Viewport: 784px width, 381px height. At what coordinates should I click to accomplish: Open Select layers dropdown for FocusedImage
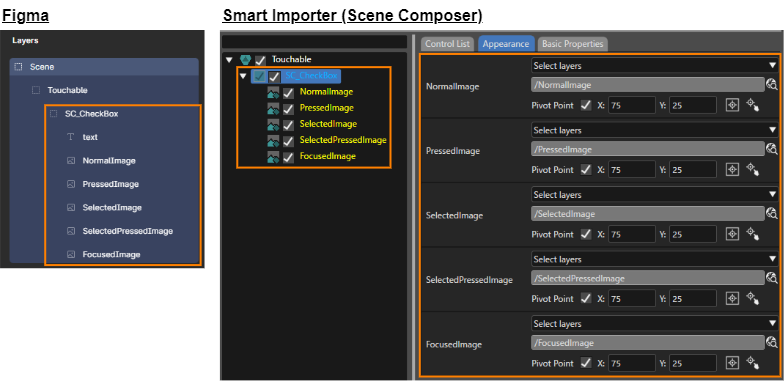(654, 324)
